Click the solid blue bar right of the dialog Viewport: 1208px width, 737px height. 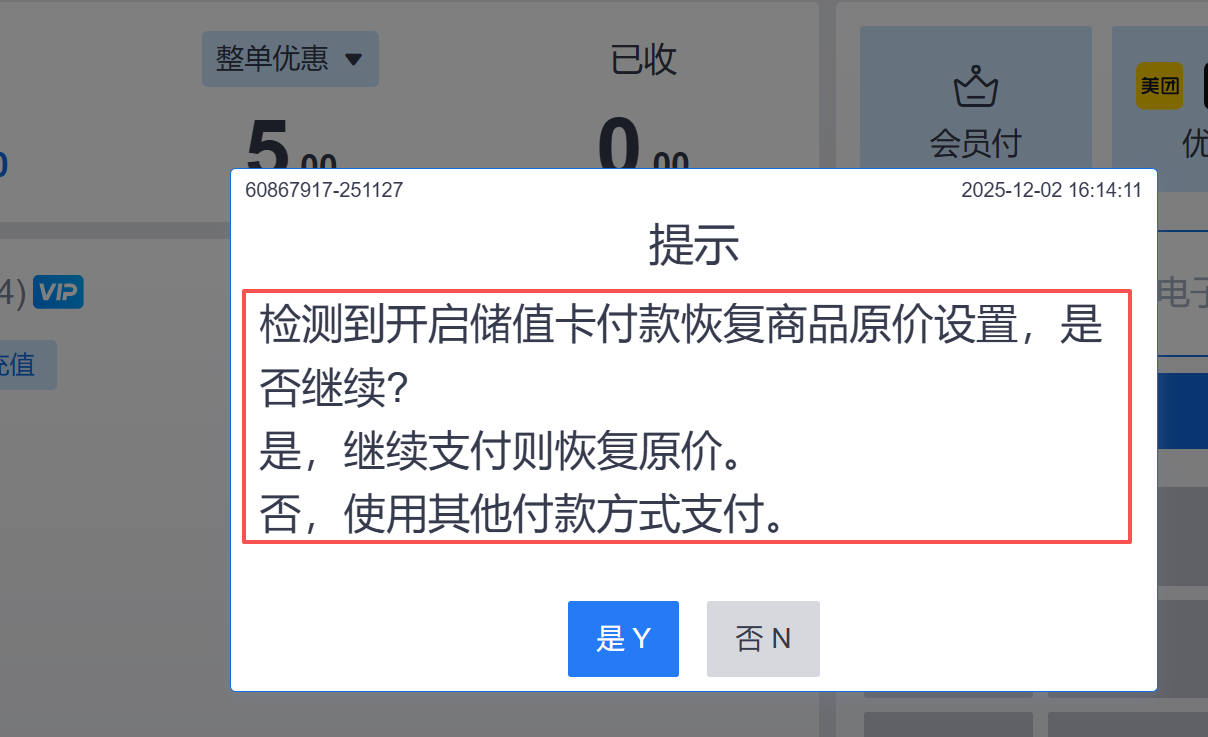pos(1182,411)
